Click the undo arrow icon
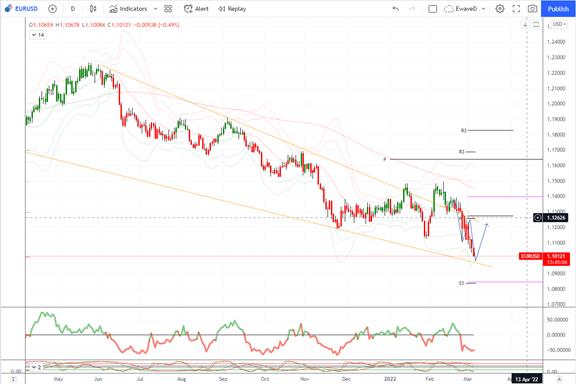Image resolution: width=576 pixels, height=384 pixels. [x=396, y=9]
